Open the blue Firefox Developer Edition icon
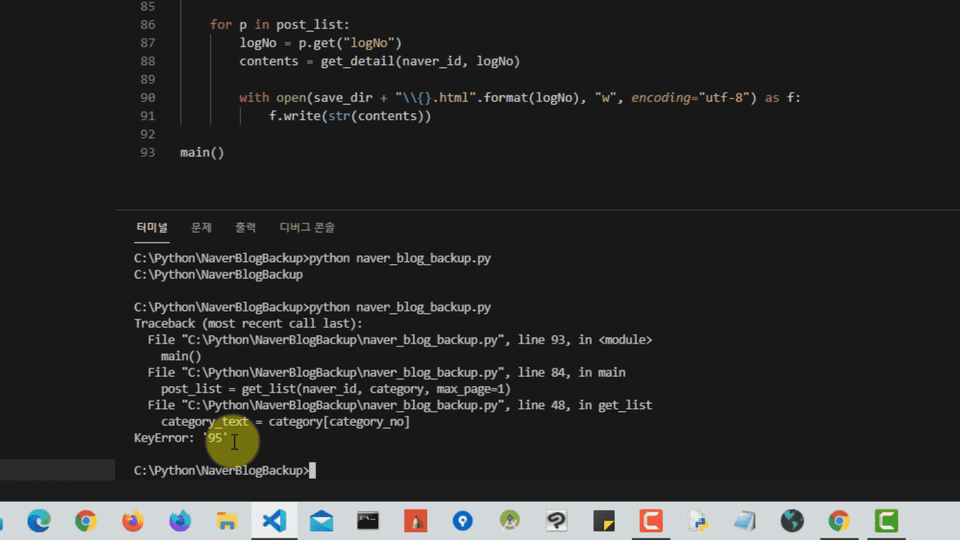 click(x=180, y=520)
